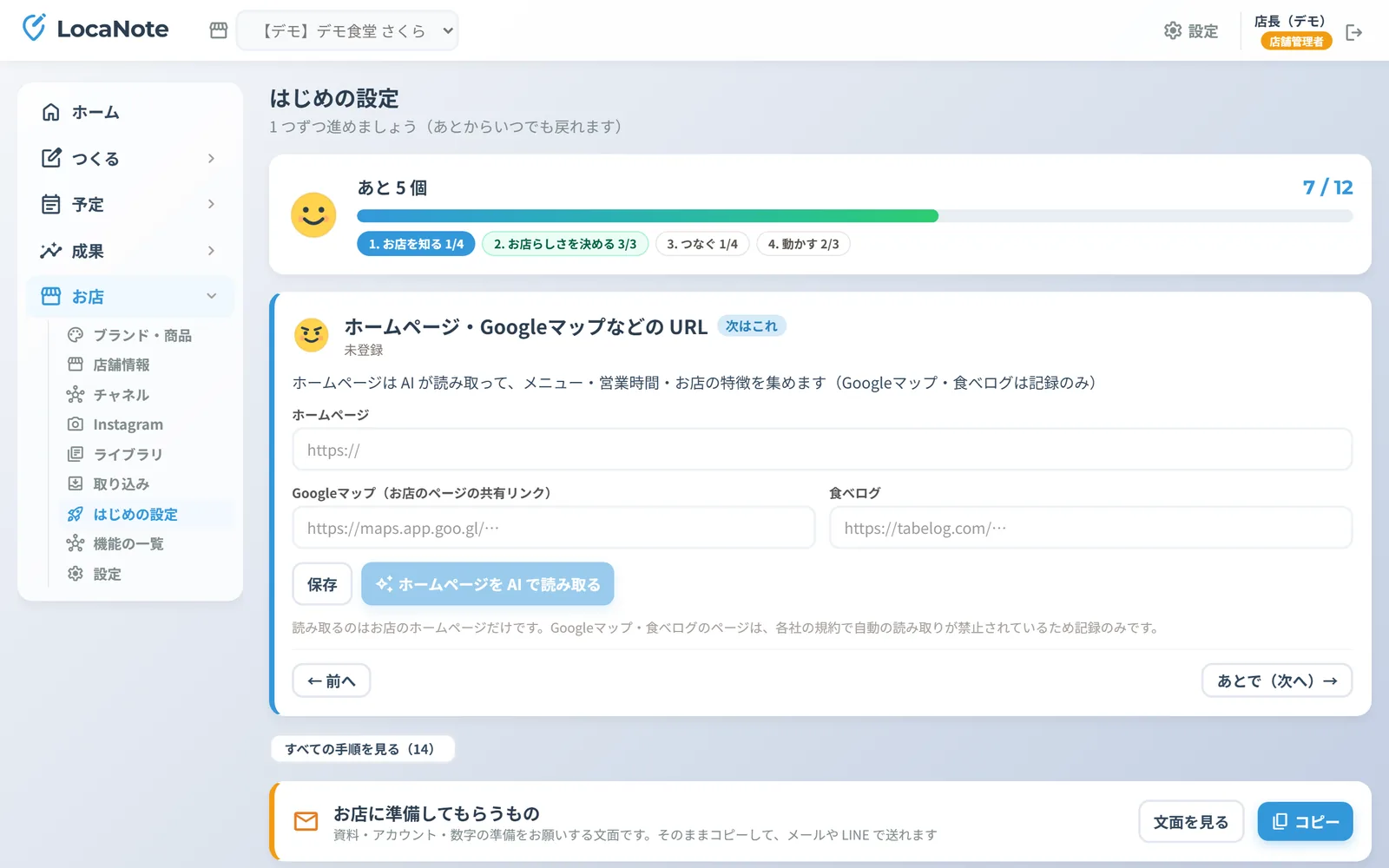Viewport: 1389px width, 868px height.
Task: Select step tab 4. 動かす 2/3
Action: (803, 244)
